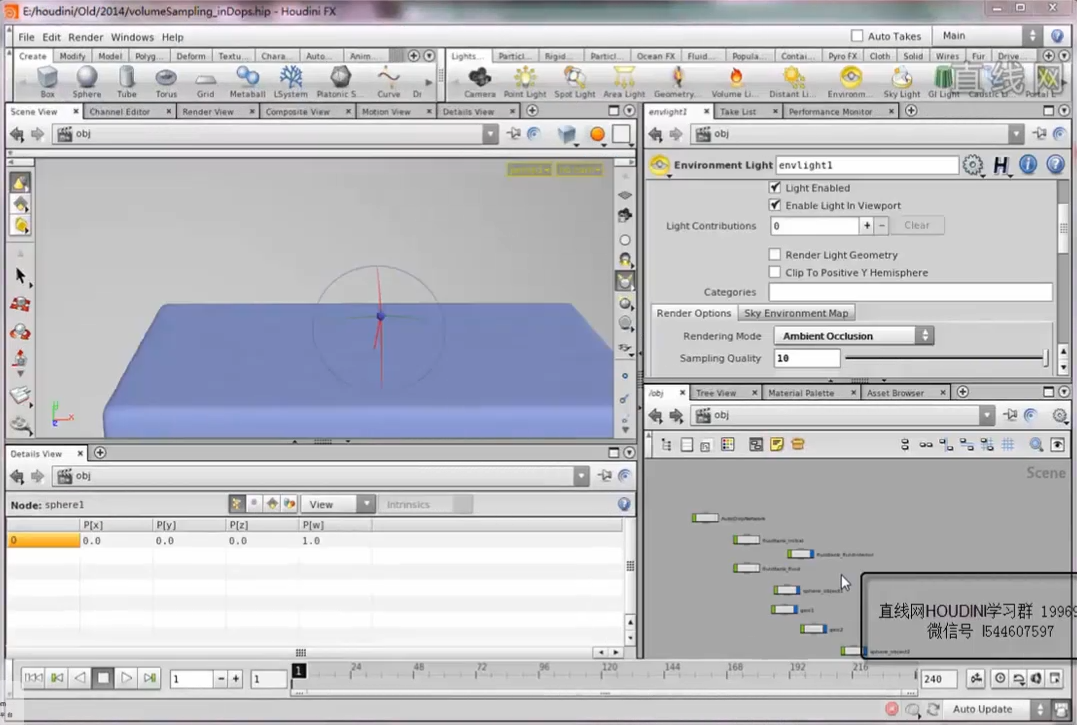The height and width of the screenshot is (725, 1077).
Task: Click the plus Light Contributions button
Action: (x=867, y=225)
